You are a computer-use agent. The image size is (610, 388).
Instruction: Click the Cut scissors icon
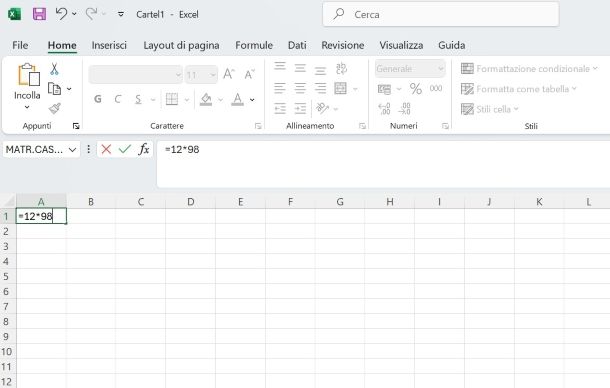coord(54,69)
